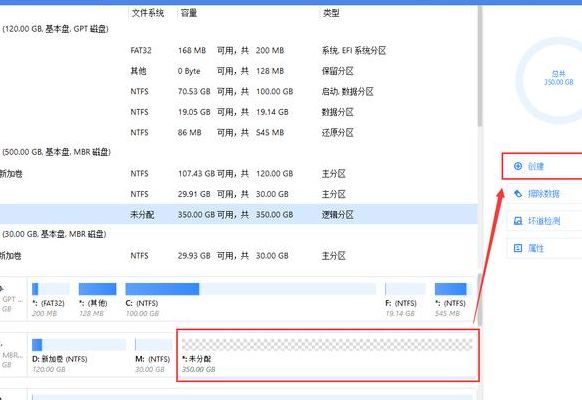The height and width of the screenshot is (400, 582).
Task: Select the FAT32 200 MB partition block
Action: (x=50, y=299)
